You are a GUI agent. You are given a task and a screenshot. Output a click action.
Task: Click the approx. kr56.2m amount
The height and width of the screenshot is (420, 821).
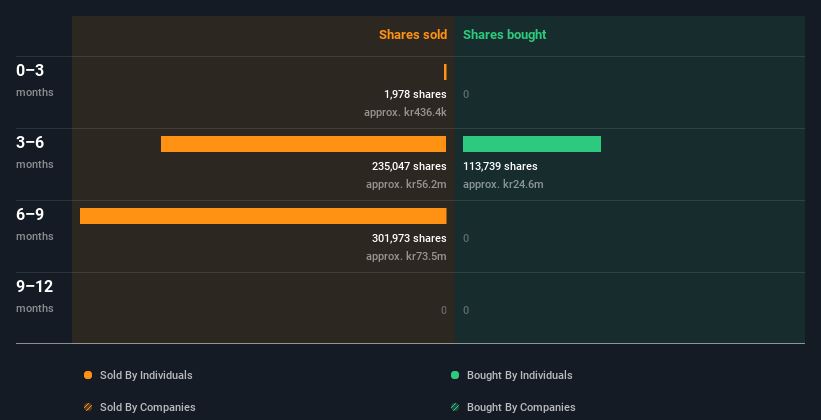click(x=406, y=184)
